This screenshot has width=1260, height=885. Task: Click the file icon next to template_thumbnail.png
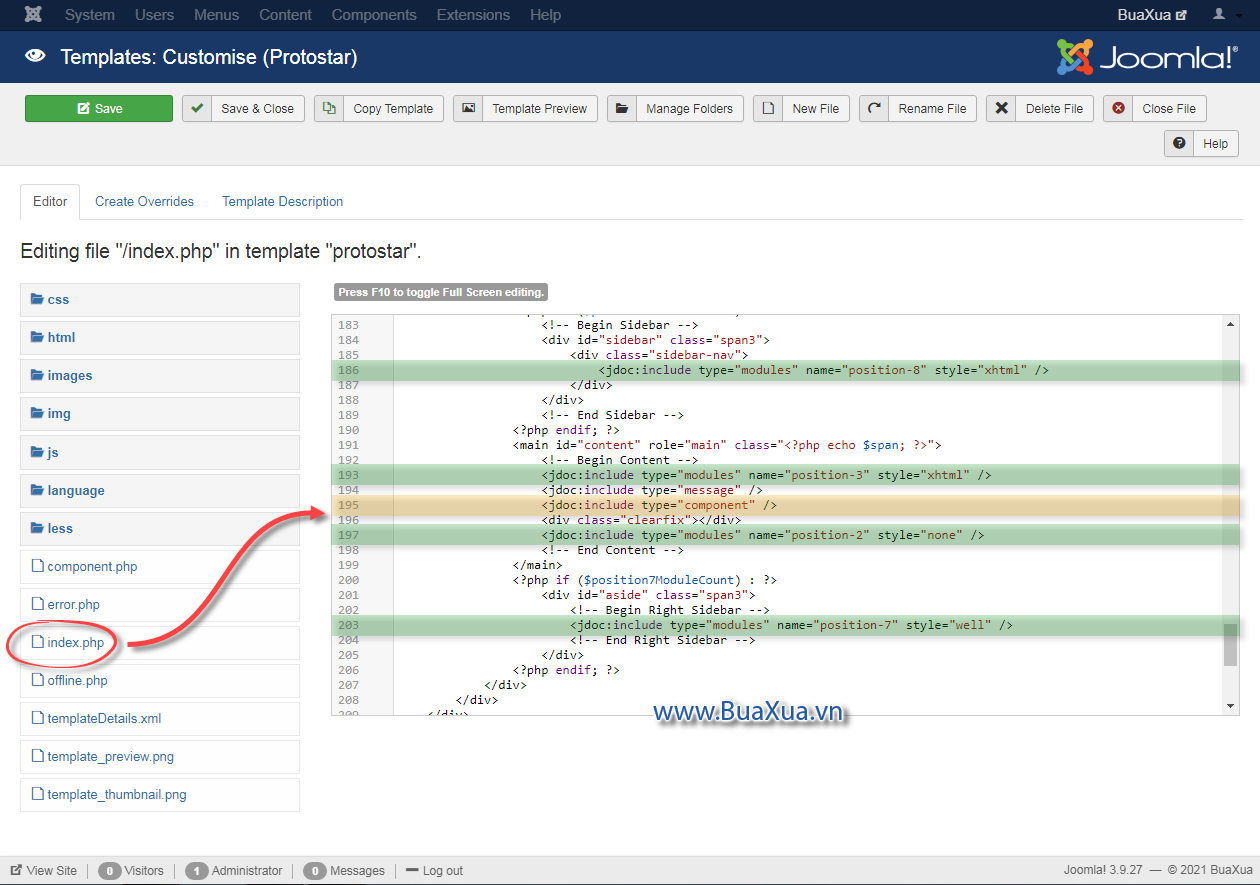(x=38, y=794)
